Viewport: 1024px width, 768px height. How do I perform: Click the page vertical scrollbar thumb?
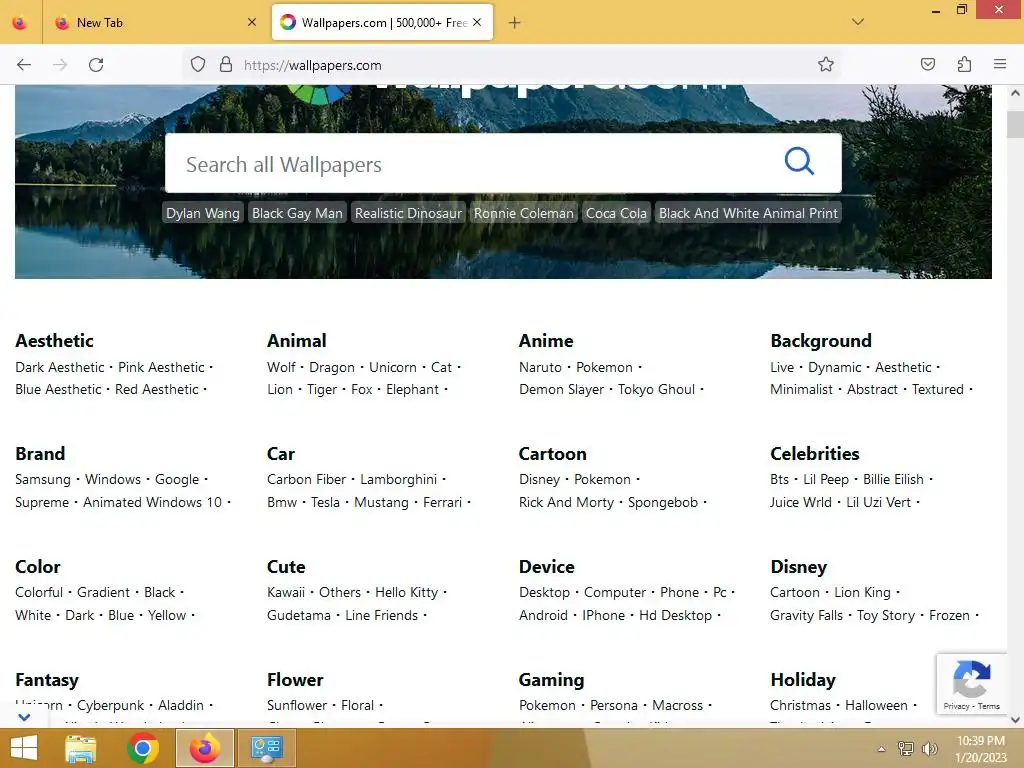tap(1015, 124)
